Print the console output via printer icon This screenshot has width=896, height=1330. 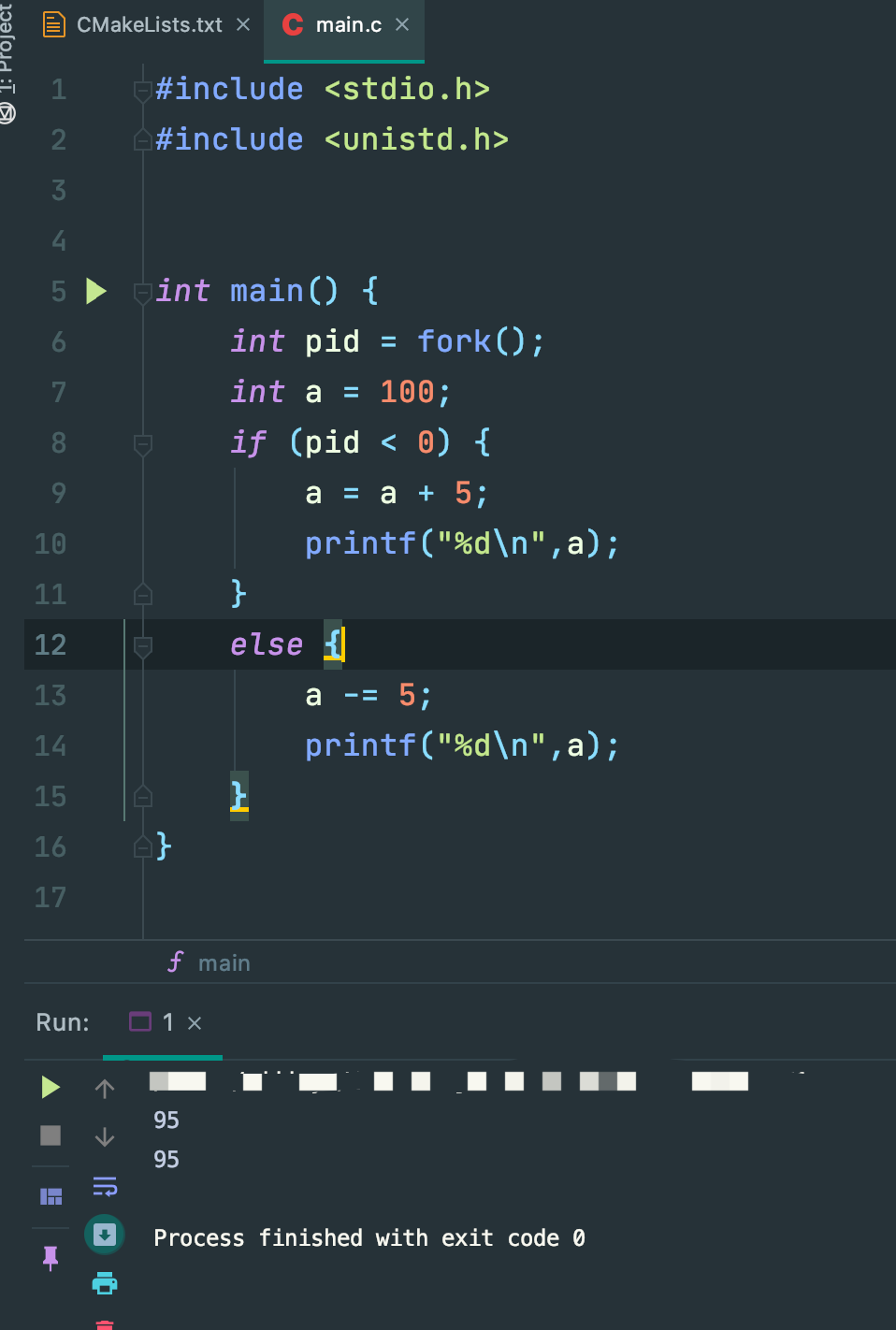104,1283
